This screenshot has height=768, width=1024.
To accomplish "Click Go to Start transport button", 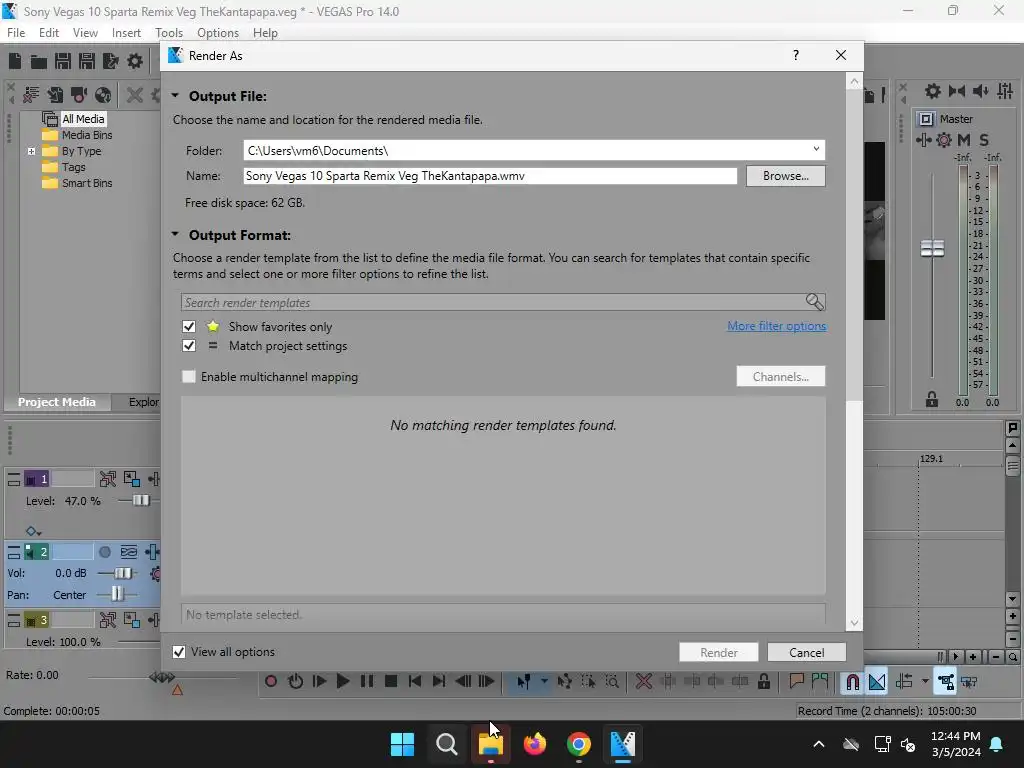I will pyautogui.click(x=415, y=681).
